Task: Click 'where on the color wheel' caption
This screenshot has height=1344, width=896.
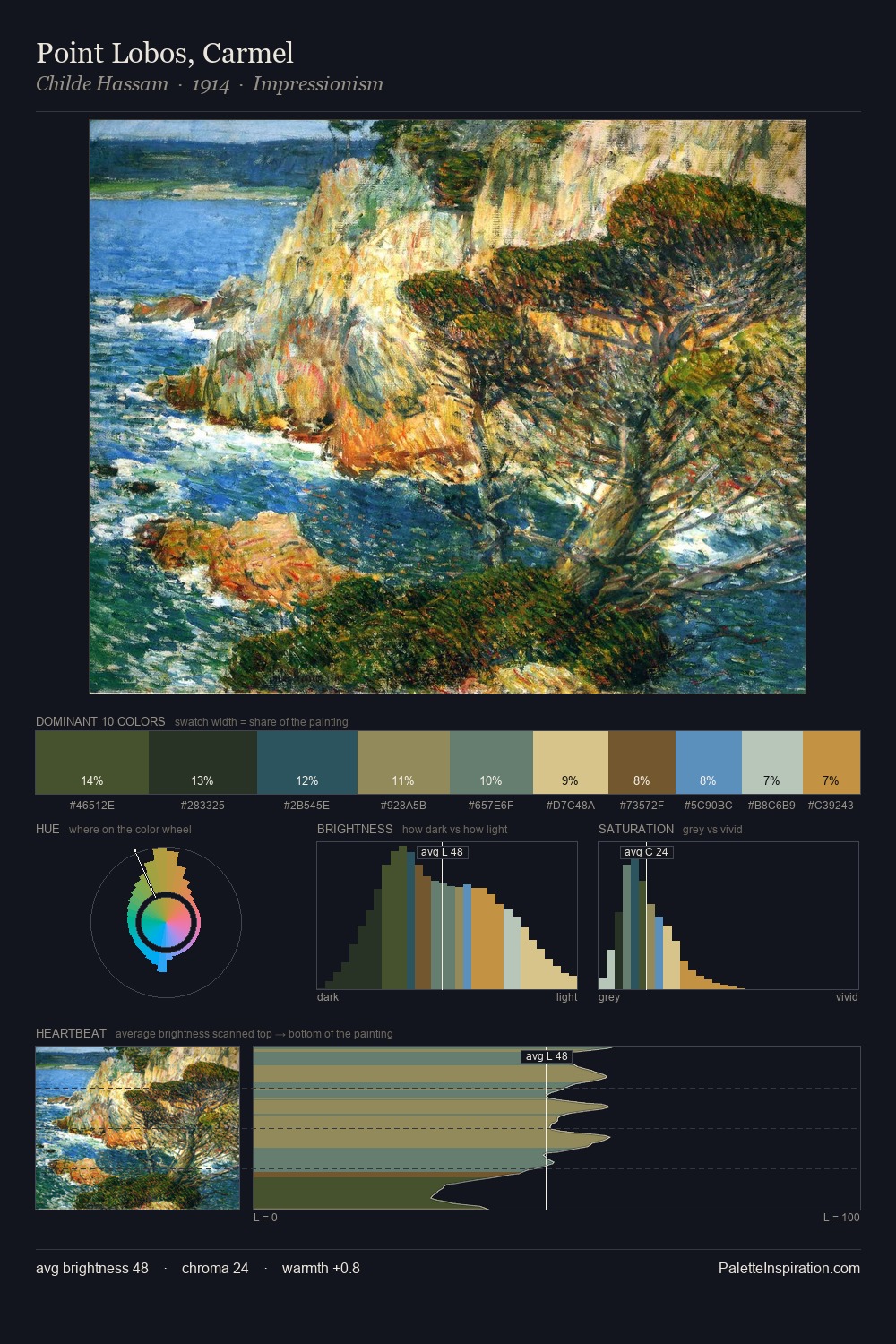Action: point(130,830)
